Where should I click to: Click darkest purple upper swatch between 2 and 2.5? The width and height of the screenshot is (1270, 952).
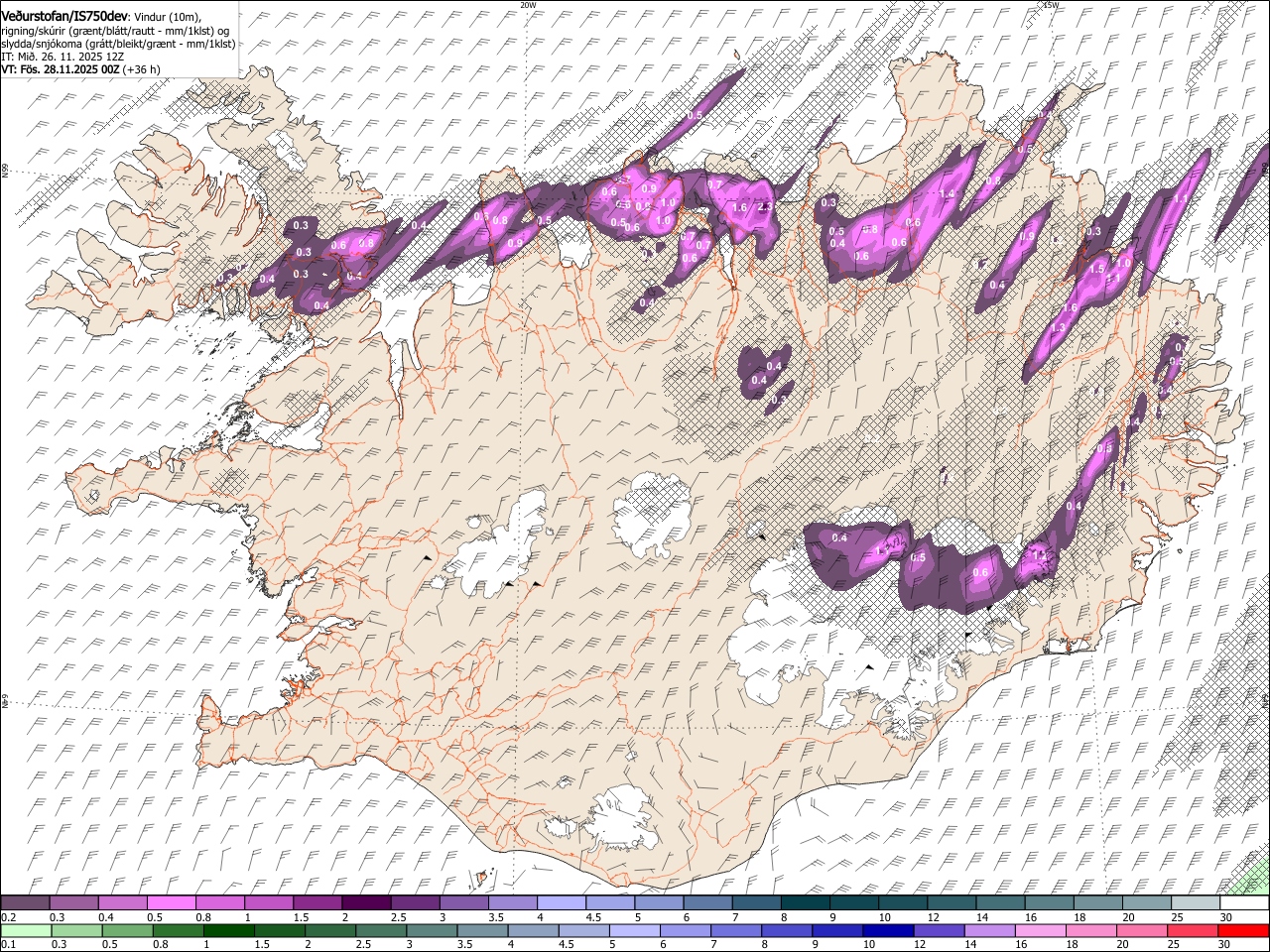[x=366, y=903]
